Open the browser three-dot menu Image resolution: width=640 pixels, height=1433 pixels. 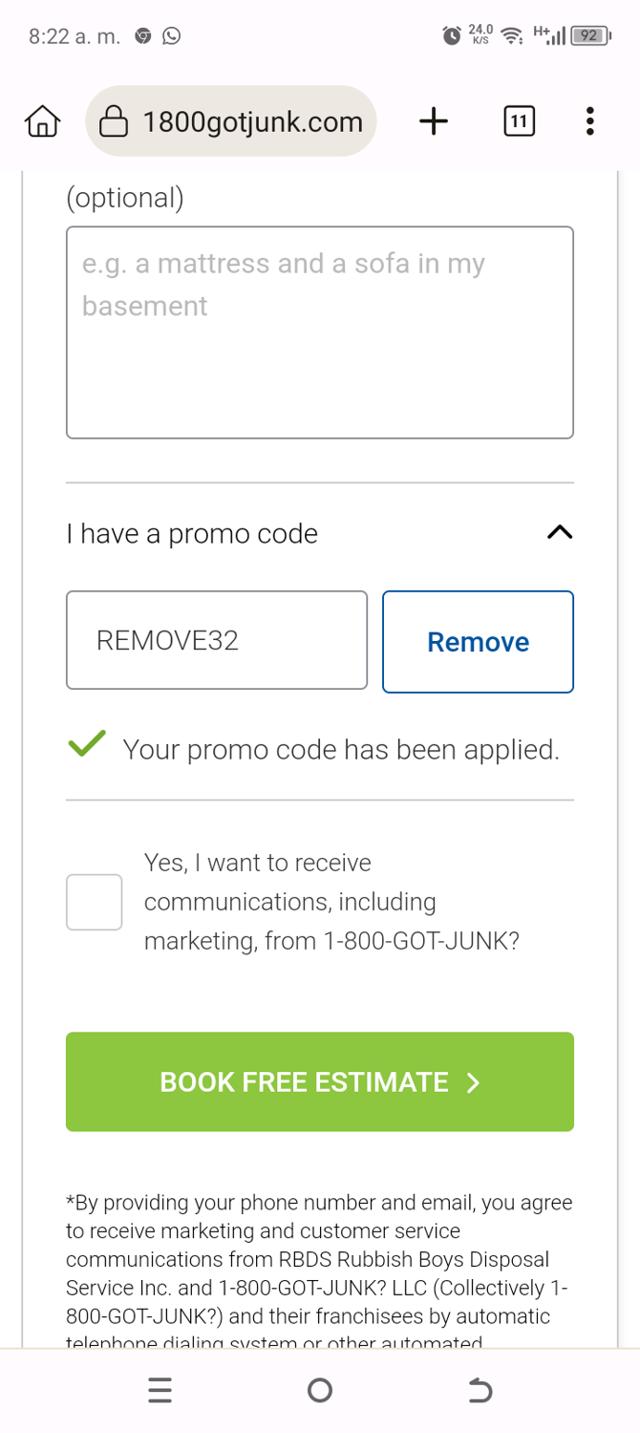click(590, 122)
